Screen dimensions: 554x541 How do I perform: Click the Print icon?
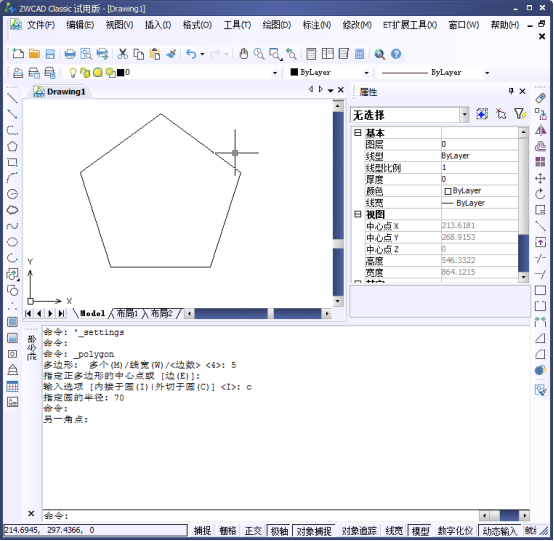[70, 54]
